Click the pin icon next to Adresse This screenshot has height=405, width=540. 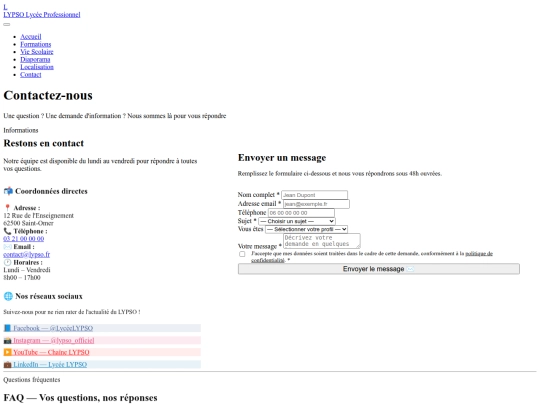(7, 208)
